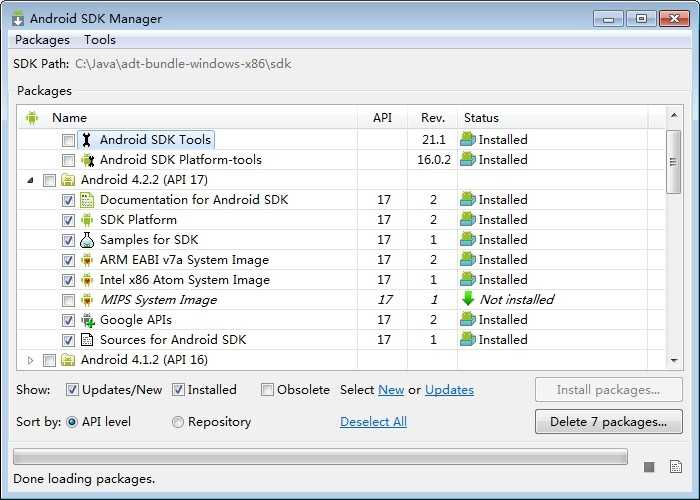Click Installed status icon for Platform-tools row
Viewport: 700px width, 500px height.
click(x=468, y=159)
